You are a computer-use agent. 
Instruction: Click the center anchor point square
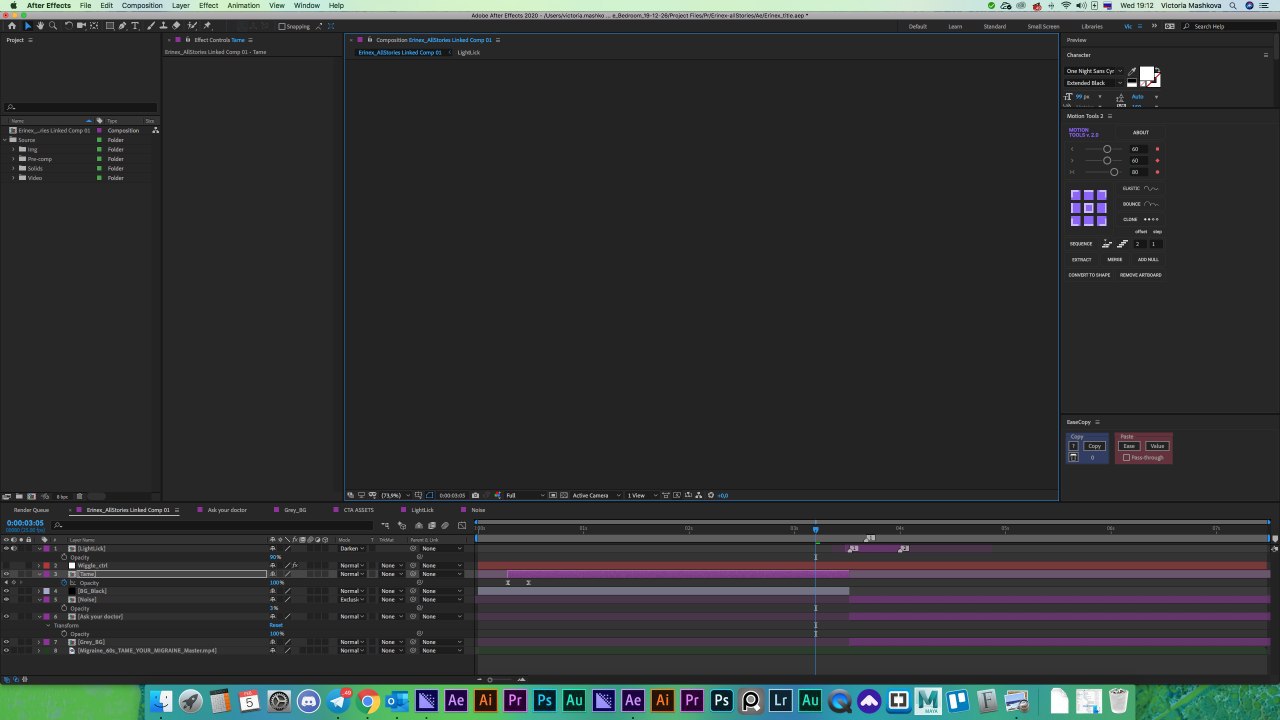coord(1089,208)
